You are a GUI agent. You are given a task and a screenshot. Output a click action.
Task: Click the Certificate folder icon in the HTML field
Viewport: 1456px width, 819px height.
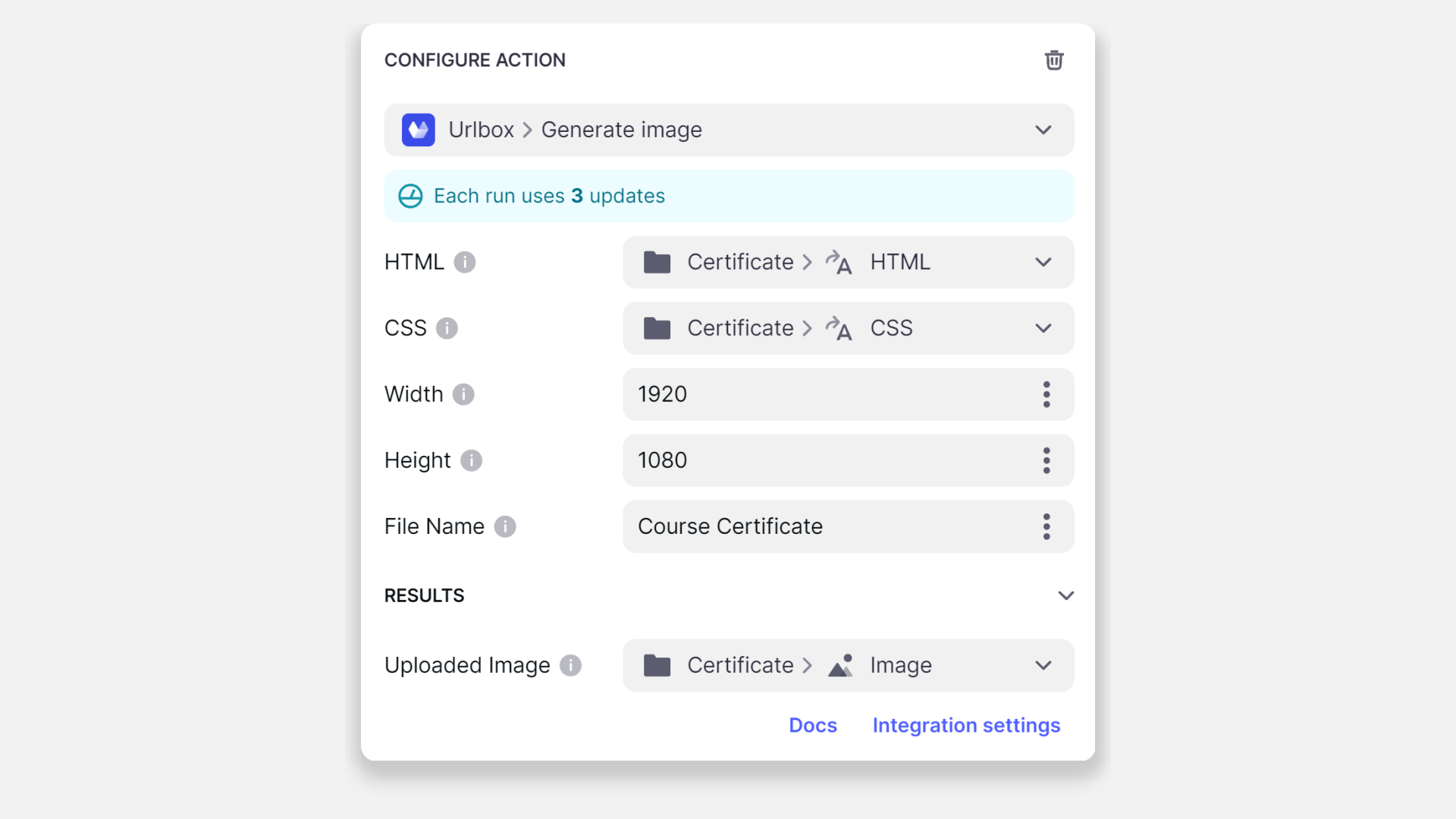coord(657,262)
